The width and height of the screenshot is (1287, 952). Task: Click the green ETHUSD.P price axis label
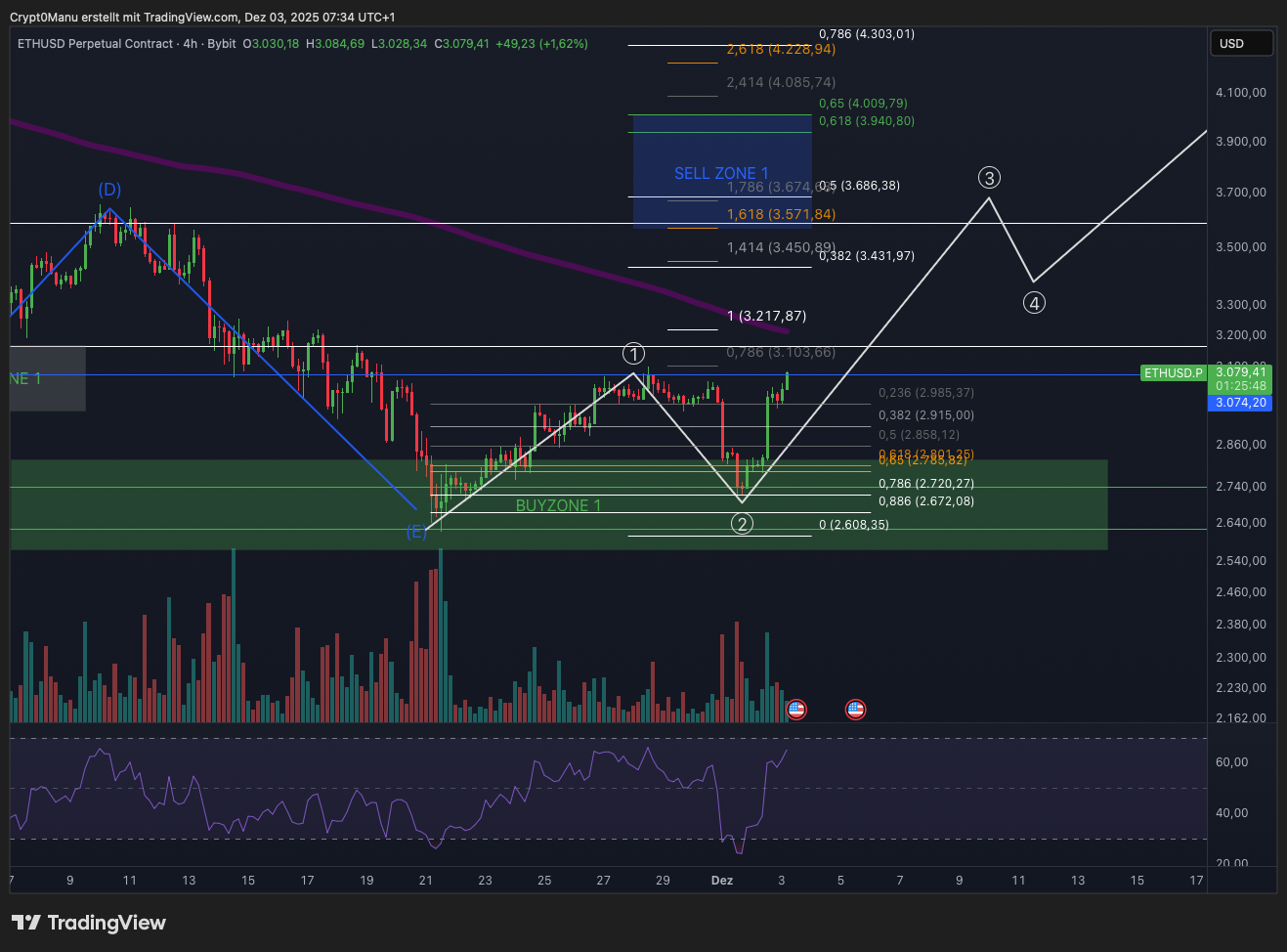click(x=1173, y=373)
